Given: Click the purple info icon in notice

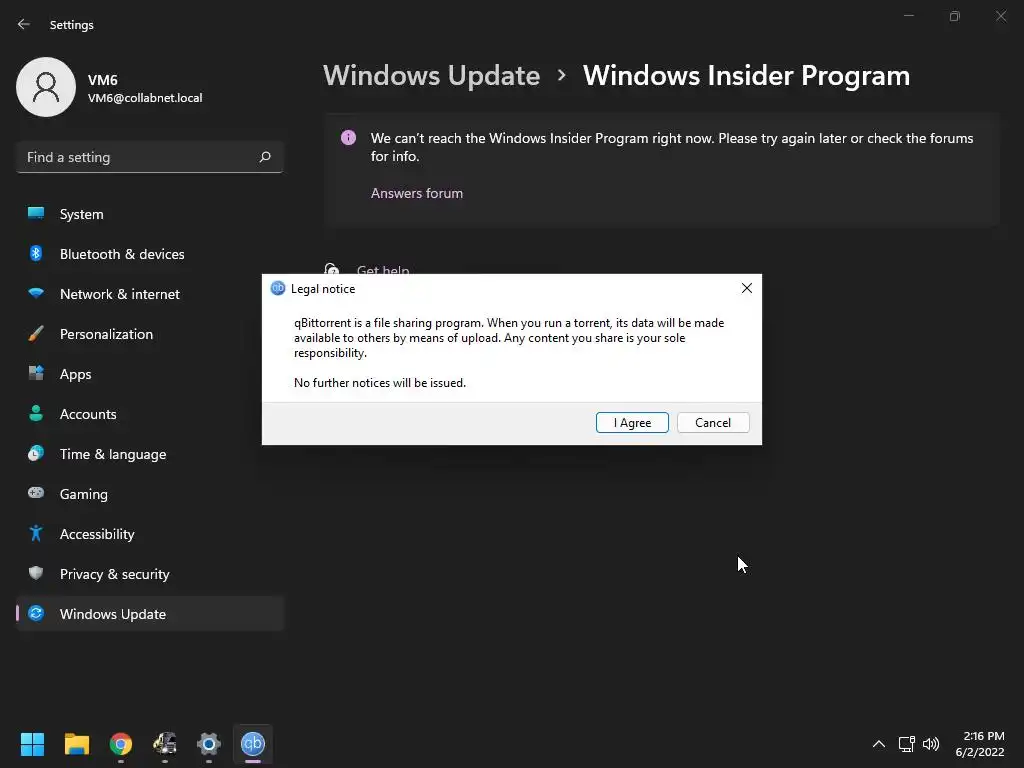Looking at the screenshot, I should 348,138.
